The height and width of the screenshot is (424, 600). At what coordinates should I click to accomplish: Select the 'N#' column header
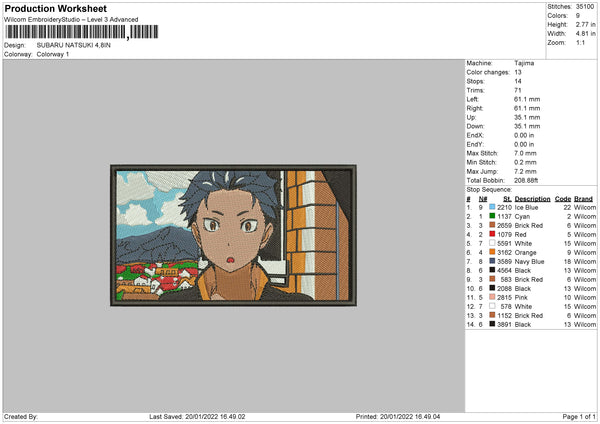pyautogui.click(x=483, y=199)
